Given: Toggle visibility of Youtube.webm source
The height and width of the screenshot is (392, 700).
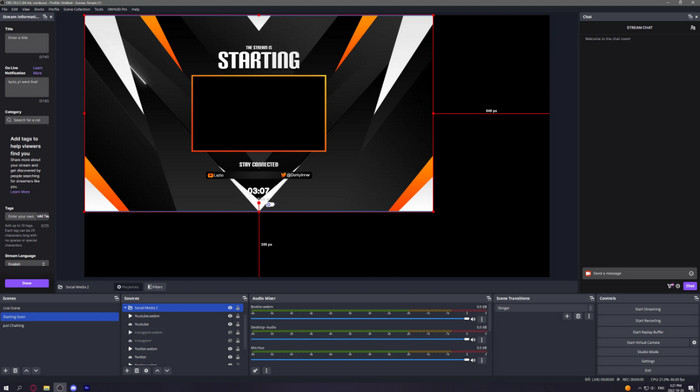Looking at the screenshot, I should coord(230,316).
